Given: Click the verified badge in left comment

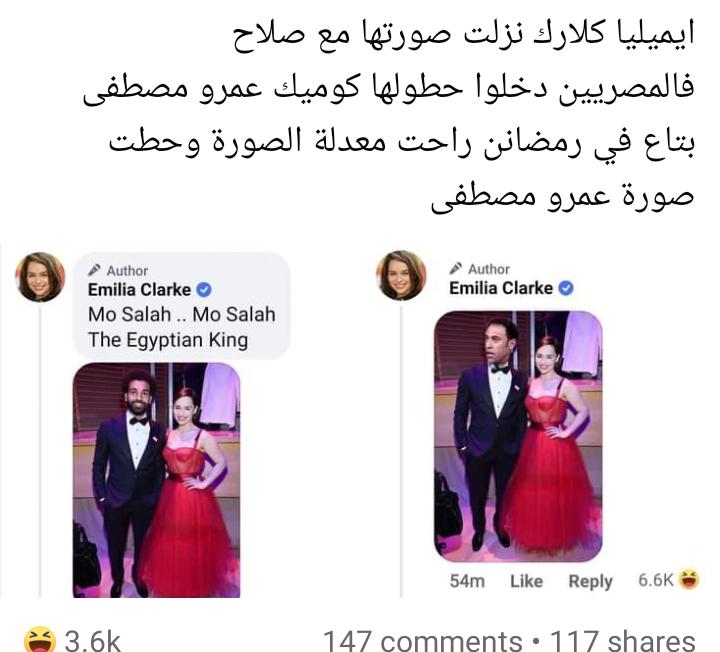Looking at the screenshot, I should click(x=204, y=290).
